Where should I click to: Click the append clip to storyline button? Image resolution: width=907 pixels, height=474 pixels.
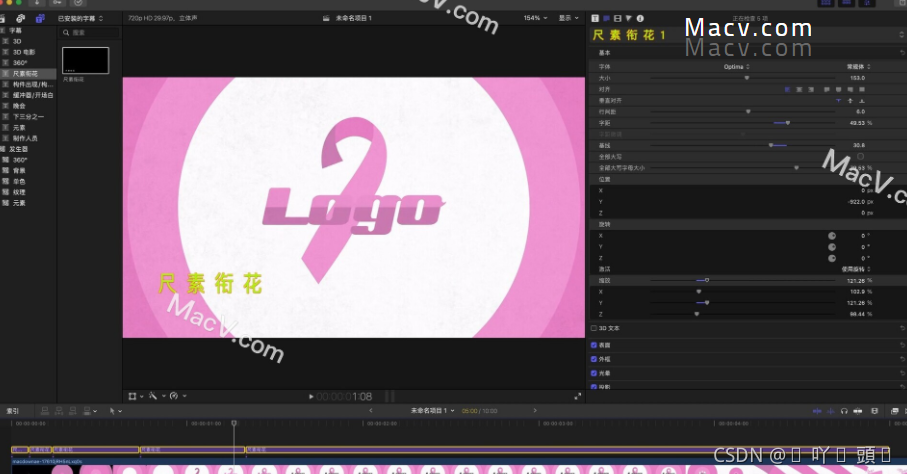point(73,411)
